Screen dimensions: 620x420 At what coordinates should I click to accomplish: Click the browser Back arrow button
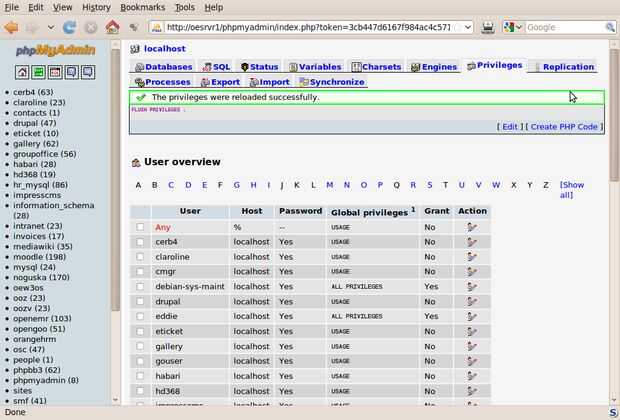(x=11, y=27)
